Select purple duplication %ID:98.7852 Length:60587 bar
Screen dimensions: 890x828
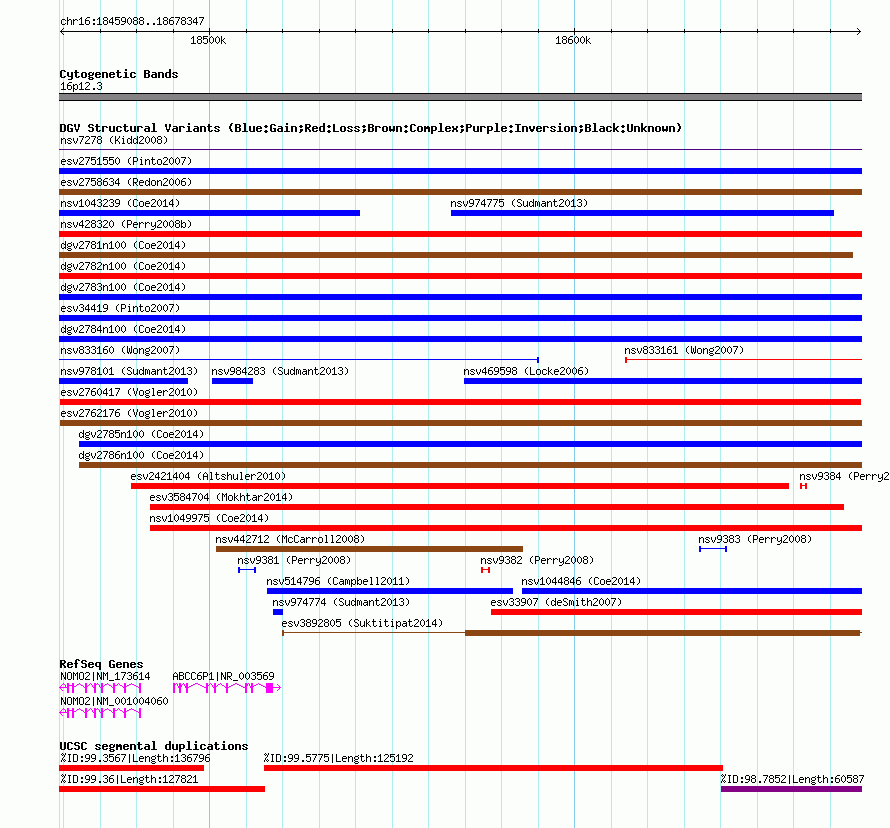791,789
